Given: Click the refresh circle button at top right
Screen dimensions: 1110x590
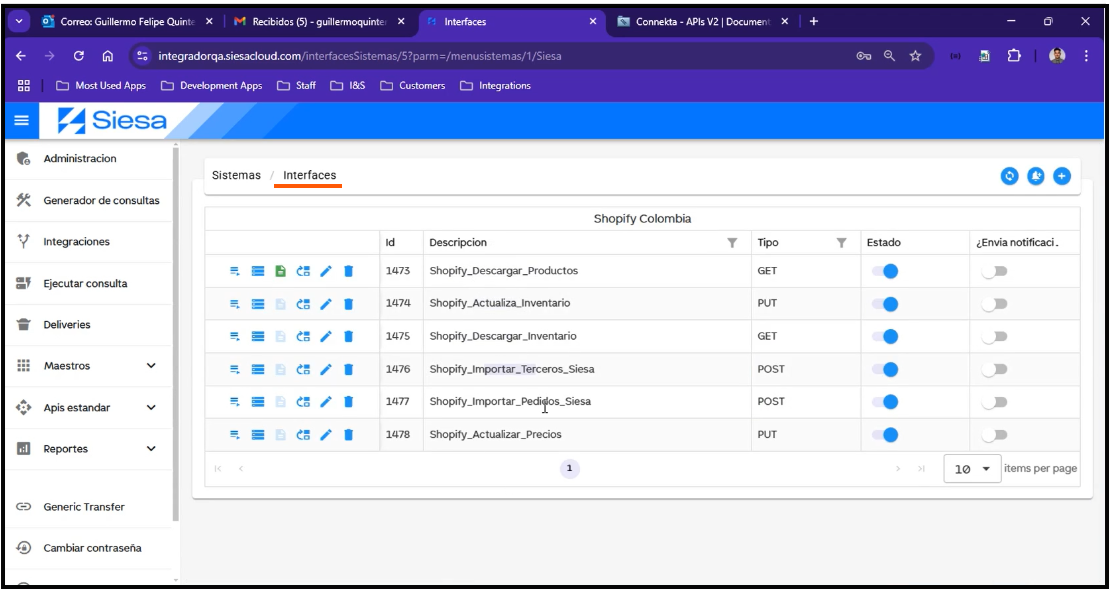Looking at the screenshot, I should pyautogui.click(x=1010, y=175).
